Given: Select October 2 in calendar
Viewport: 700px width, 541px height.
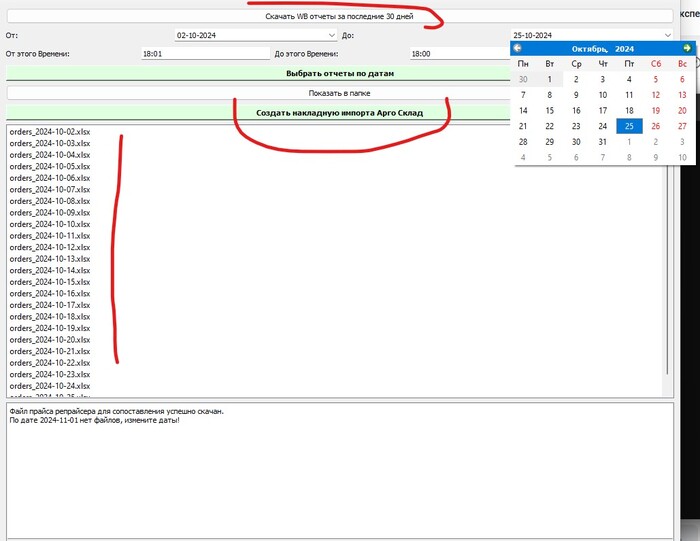Looking at the screenshot, I should tap(576, 79).
